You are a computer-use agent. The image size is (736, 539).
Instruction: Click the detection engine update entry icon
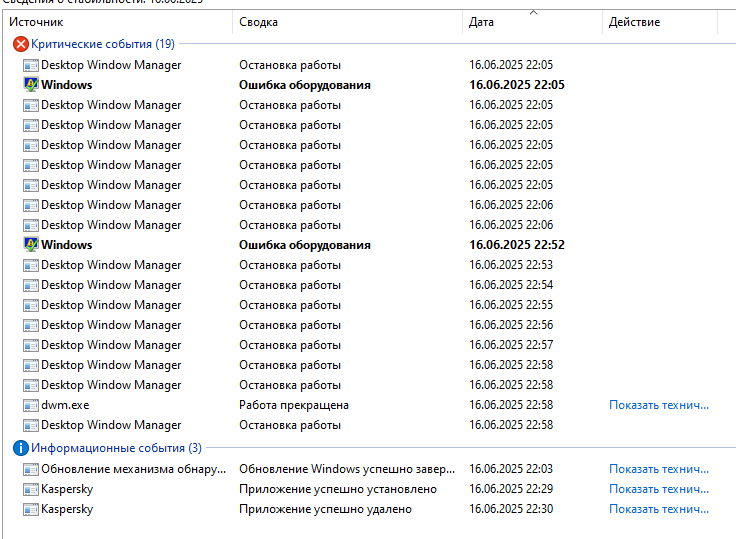tap(31, 469)
